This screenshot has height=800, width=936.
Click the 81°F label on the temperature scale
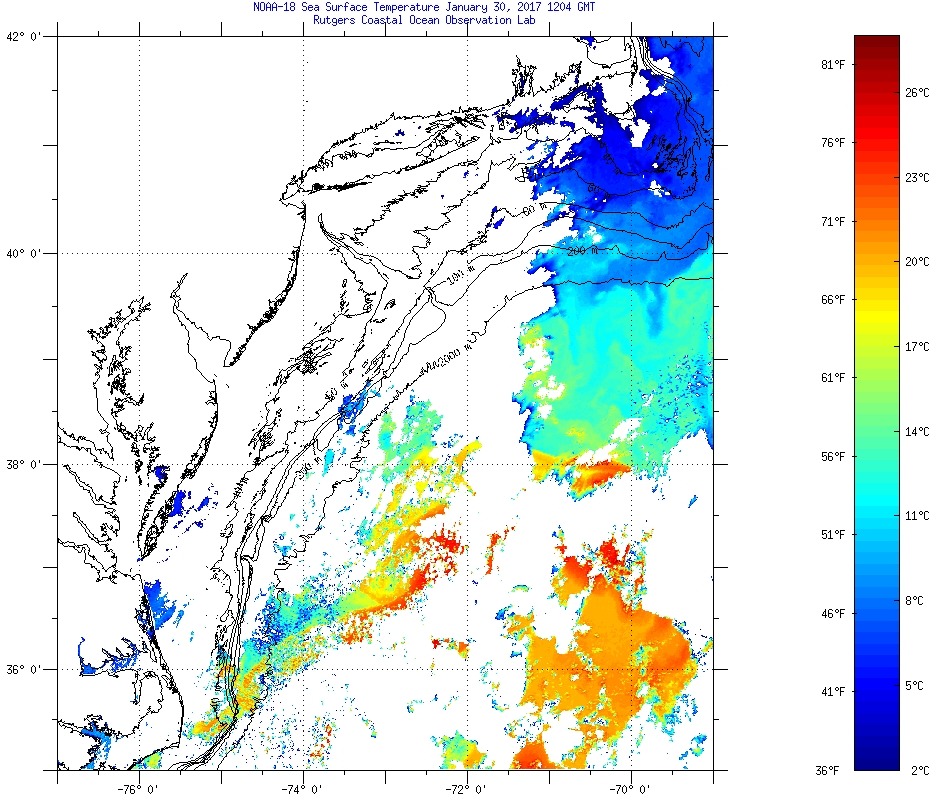pos(832,65)
